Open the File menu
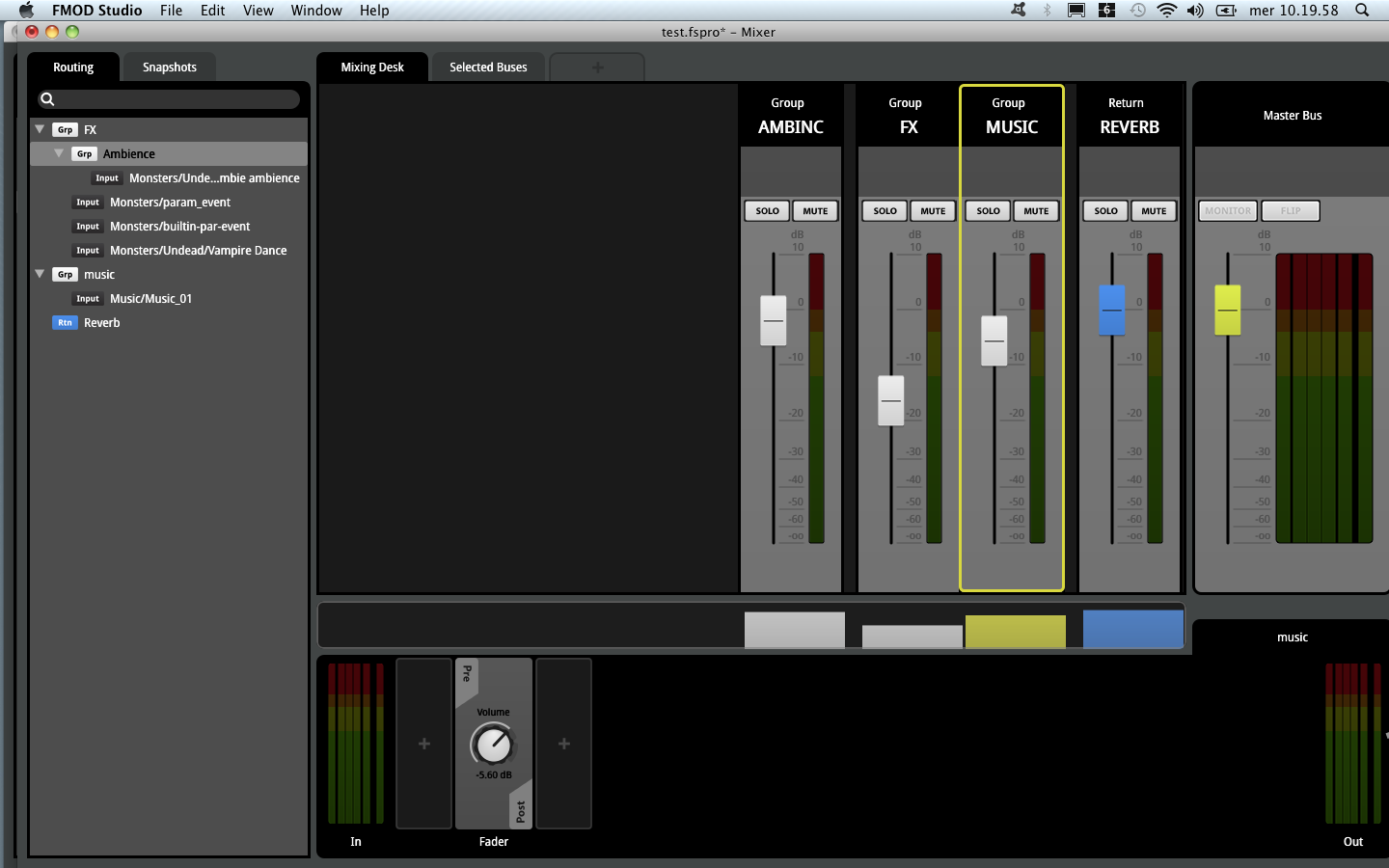Image resolution: width=1389 pixels, height=868 pixels. [x=171, y=11]
